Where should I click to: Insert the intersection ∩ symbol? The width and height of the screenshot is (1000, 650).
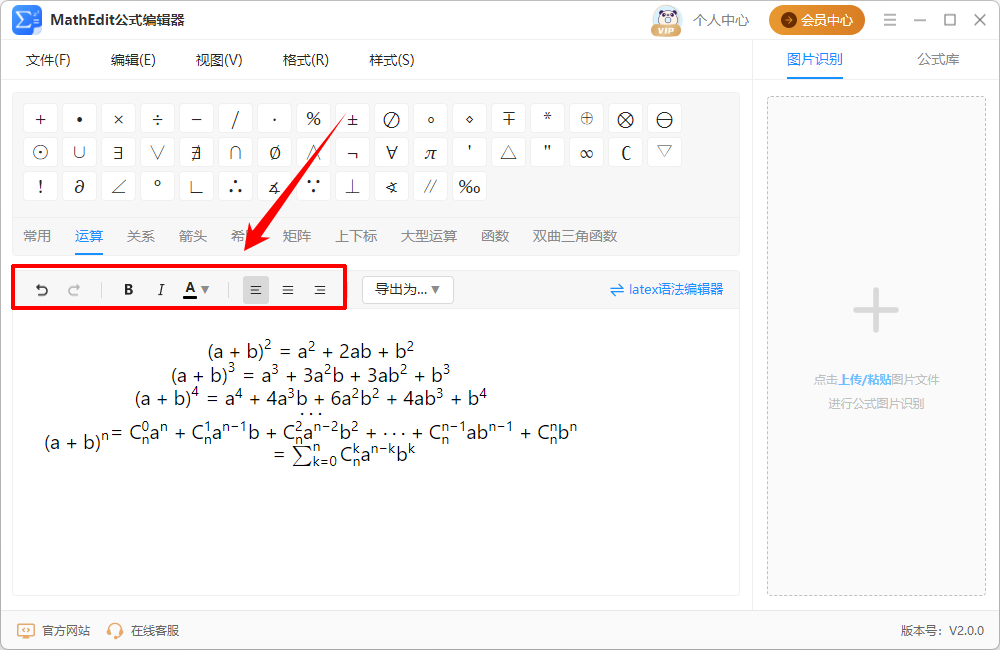point(235,153)
